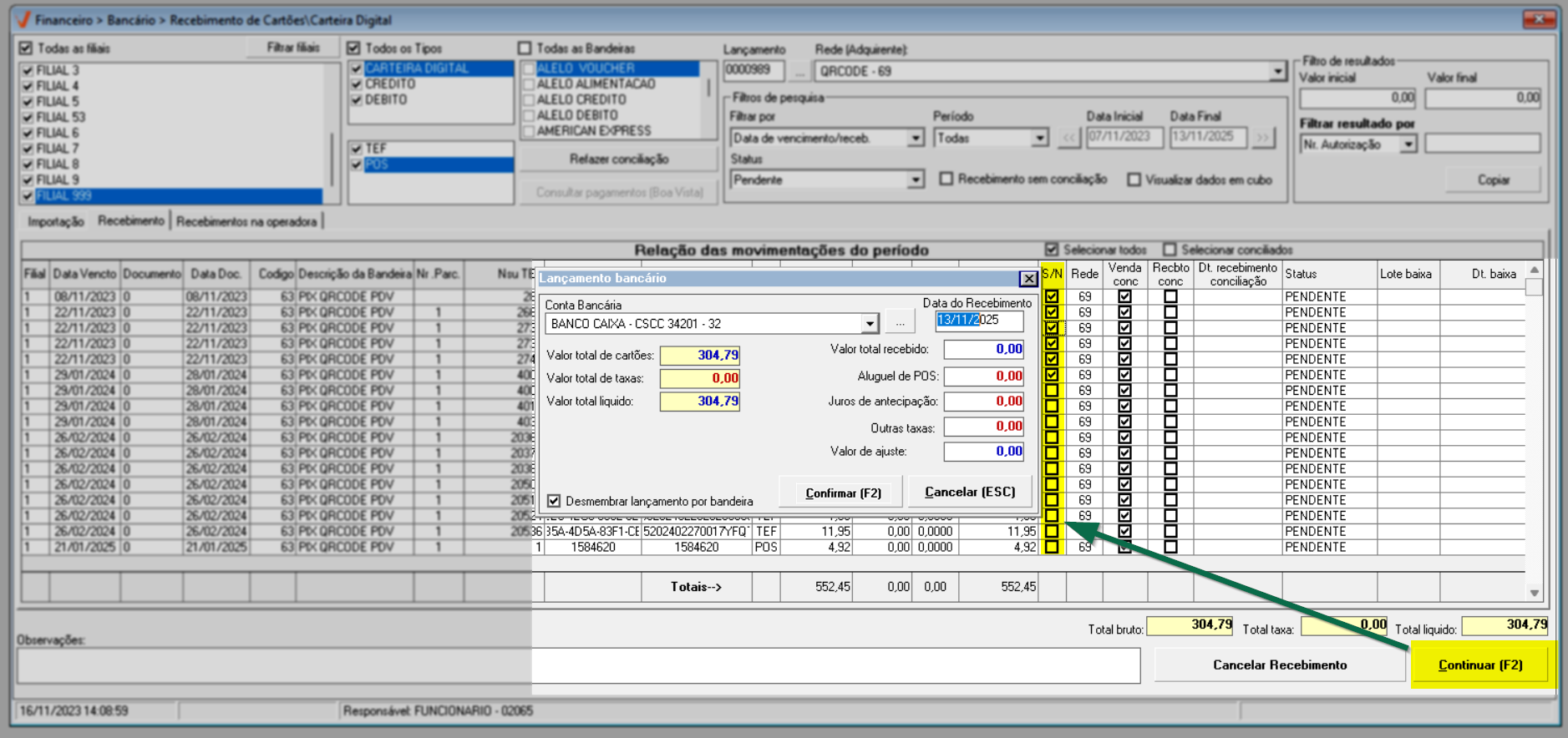The width and height of the screenshot is (1568, 738).
Task: Open the Status dropdown showing Pendente
Action: 916,180
